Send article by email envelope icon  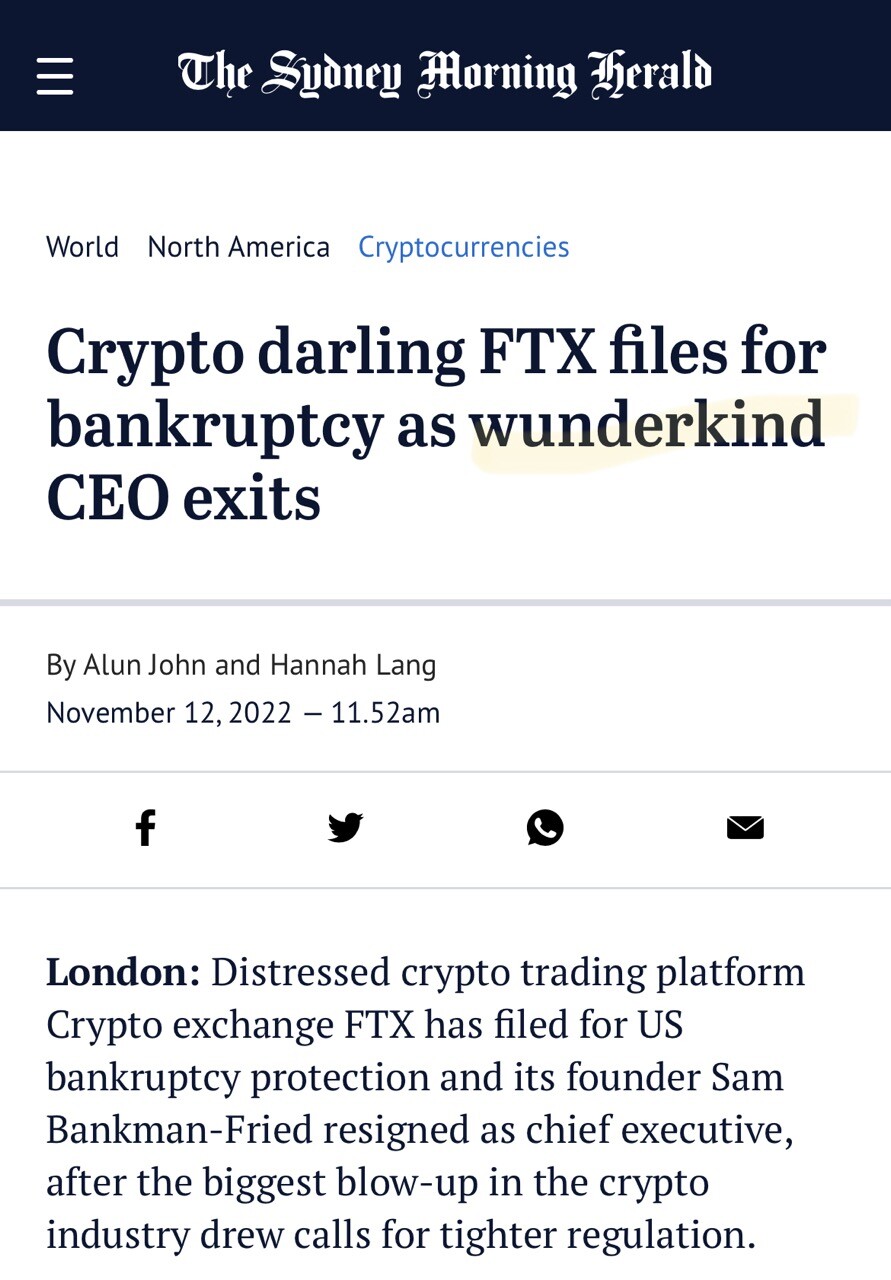click(x=745, y=828)
